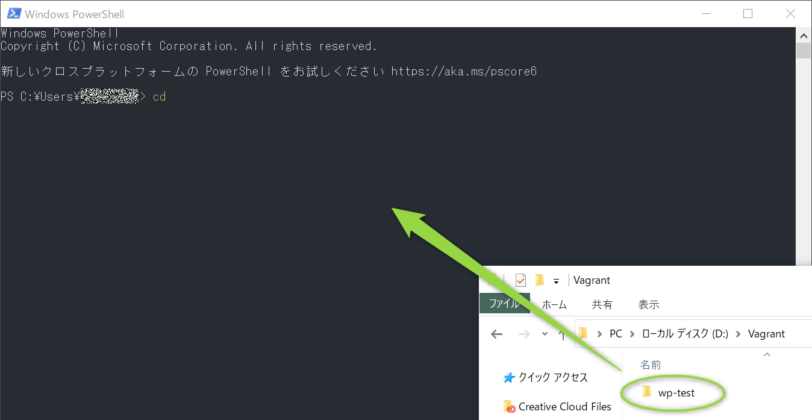Click in the PowerShell command line after cd
Screen dimensions: 812x420
[x=175, y=96]
